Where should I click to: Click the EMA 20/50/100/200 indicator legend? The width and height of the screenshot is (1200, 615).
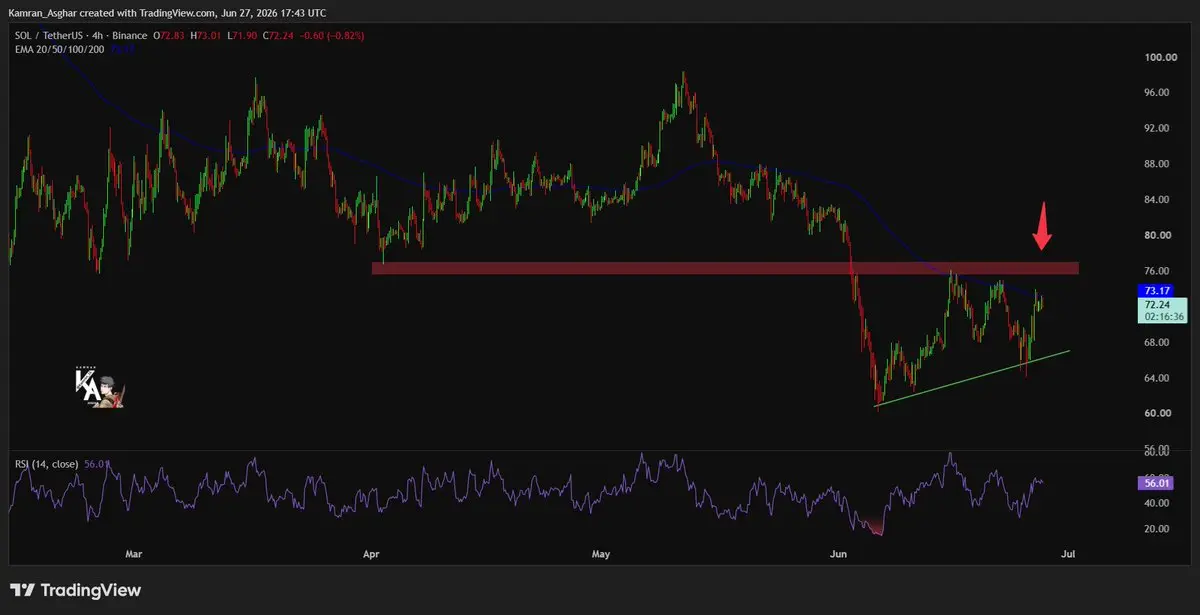point(58,48)
